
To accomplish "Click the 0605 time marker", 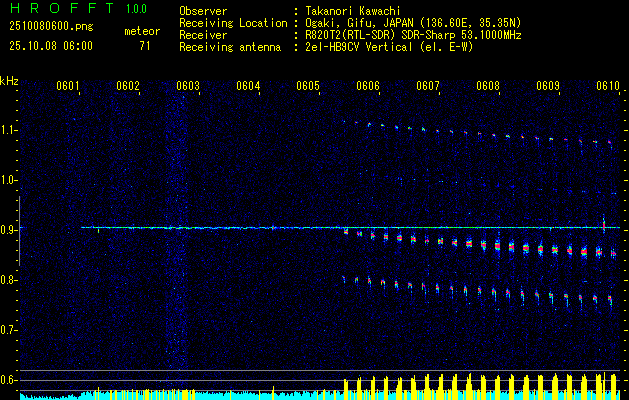I will [x=308, y=87].
